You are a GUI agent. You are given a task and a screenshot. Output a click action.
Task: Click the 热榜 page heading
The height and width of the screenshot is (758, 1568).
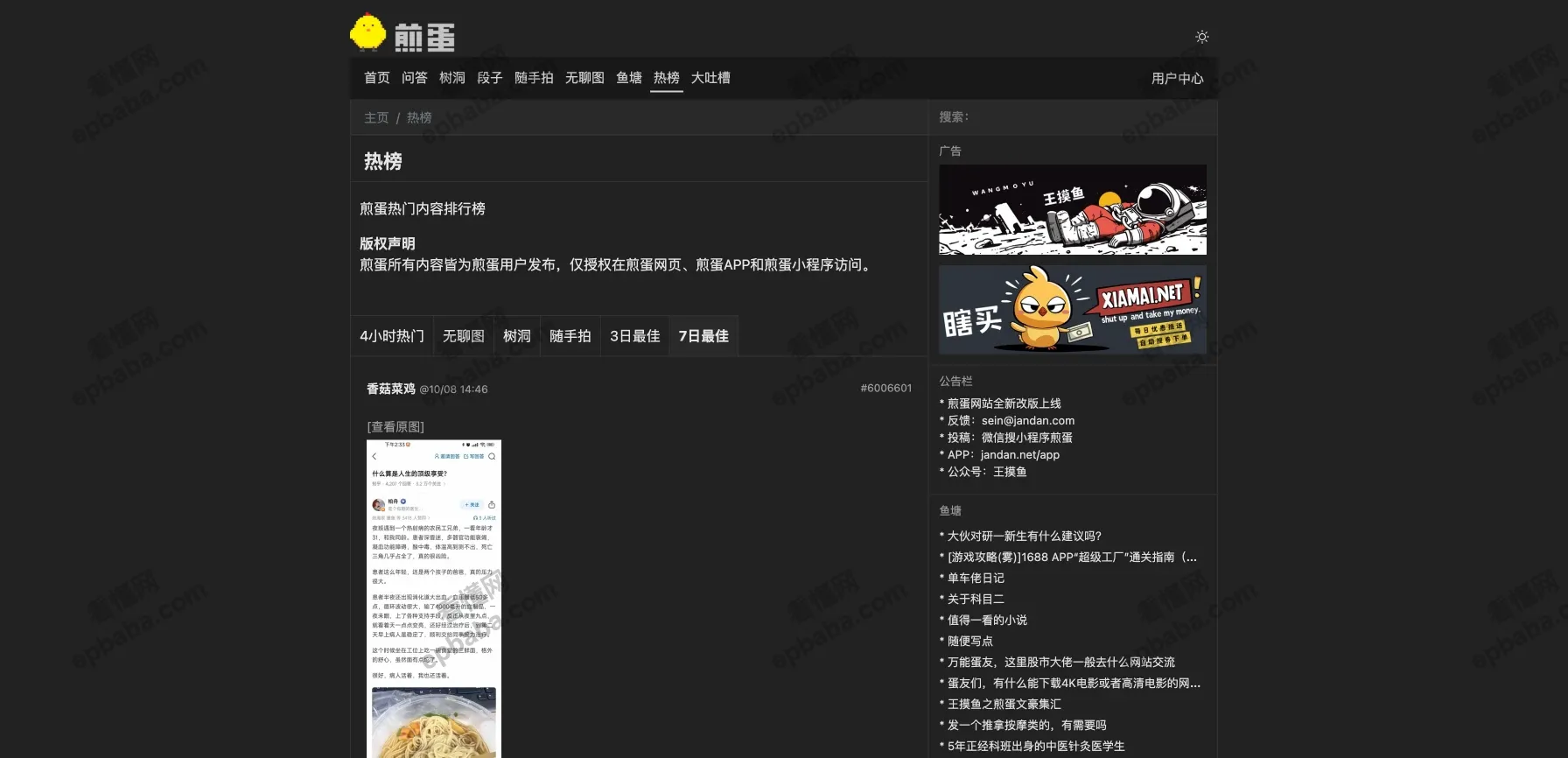coord(383,161)
